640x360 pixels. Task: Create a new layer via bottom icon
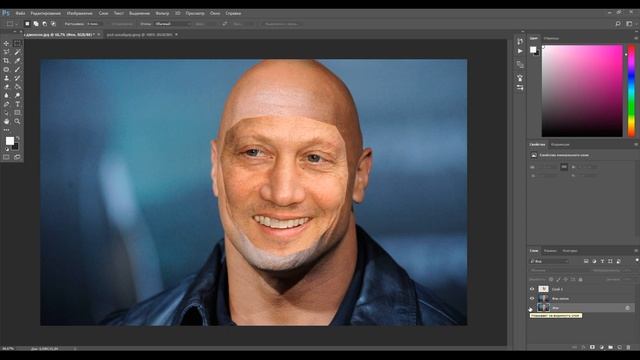click(619, 347)
